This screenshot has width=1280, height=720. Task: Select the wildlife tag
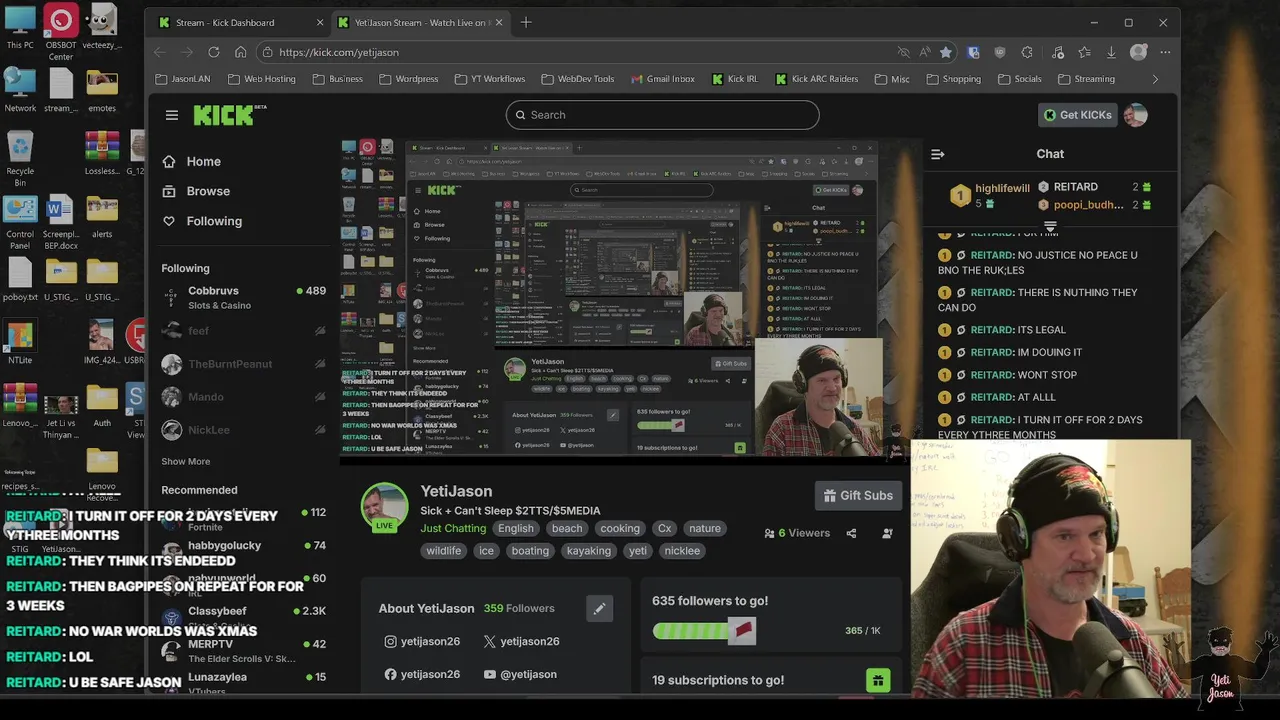click(x=443, y=550)
